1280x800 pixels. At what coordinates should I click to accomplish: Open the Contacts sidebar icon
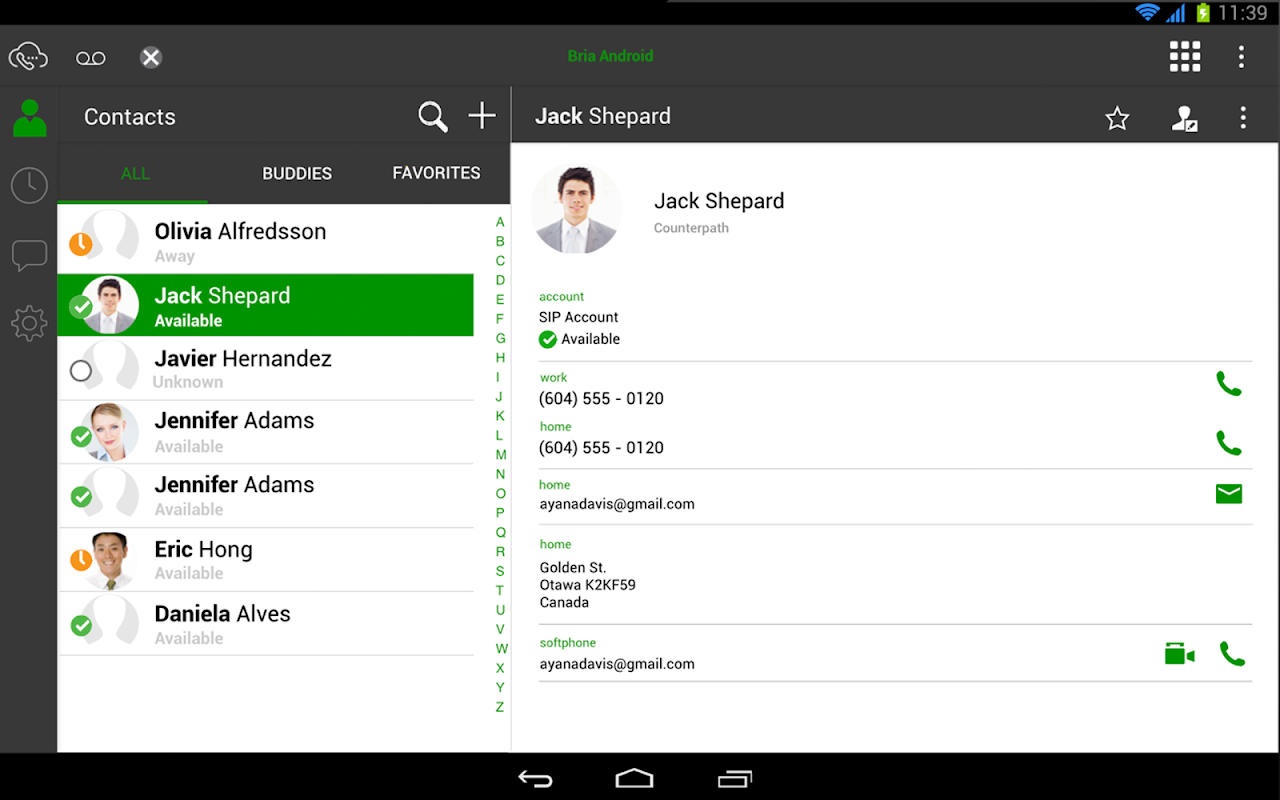point(29,118)
